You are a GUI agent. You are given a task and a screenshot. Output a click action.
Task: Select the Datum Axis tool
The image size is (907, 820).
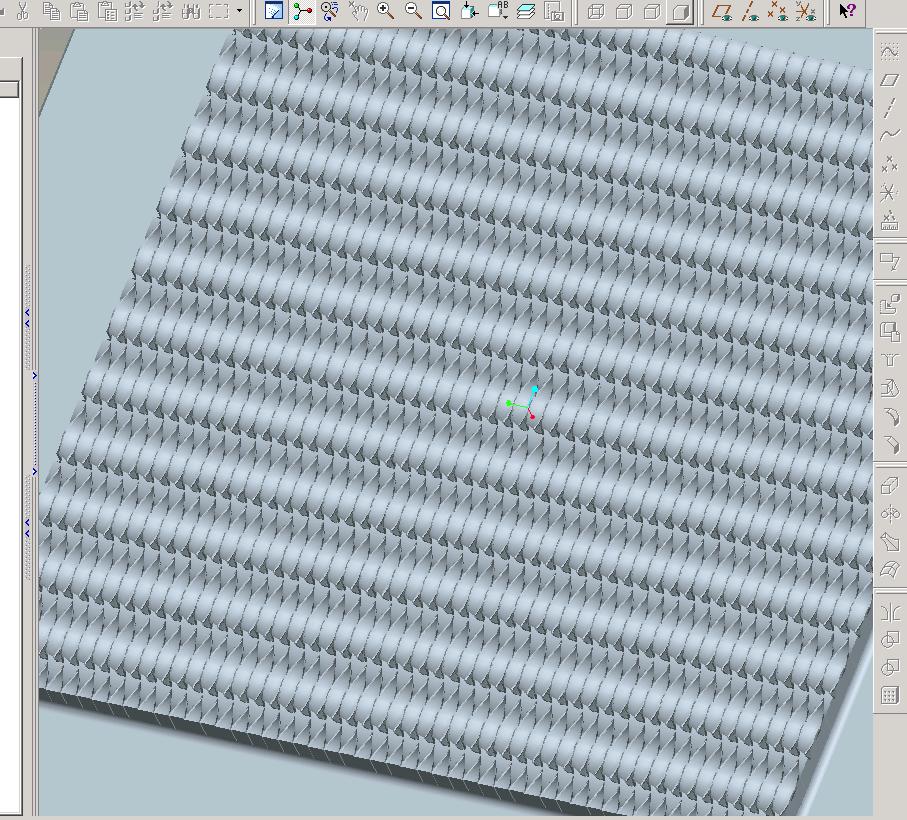tap(890, 108)
